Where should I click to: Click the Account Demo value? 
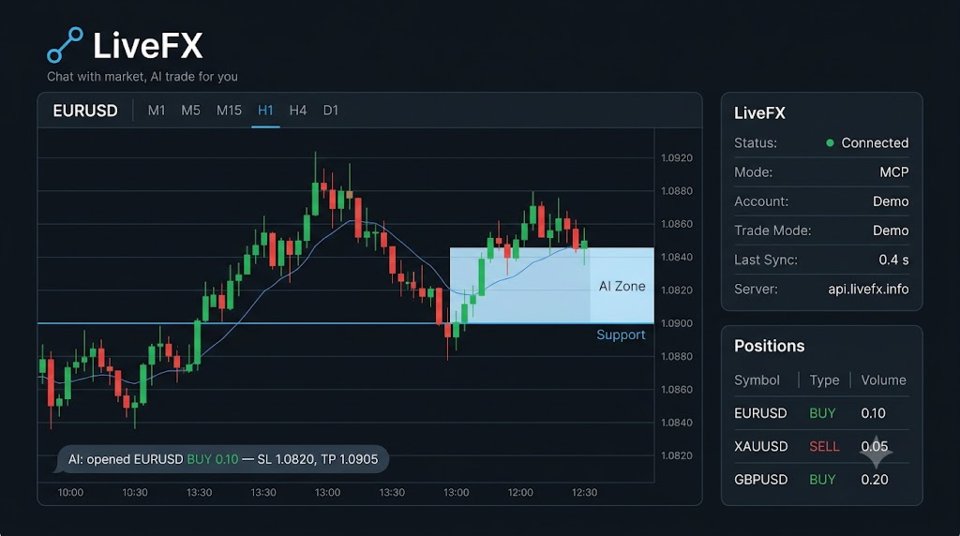[x=891, y=201]
